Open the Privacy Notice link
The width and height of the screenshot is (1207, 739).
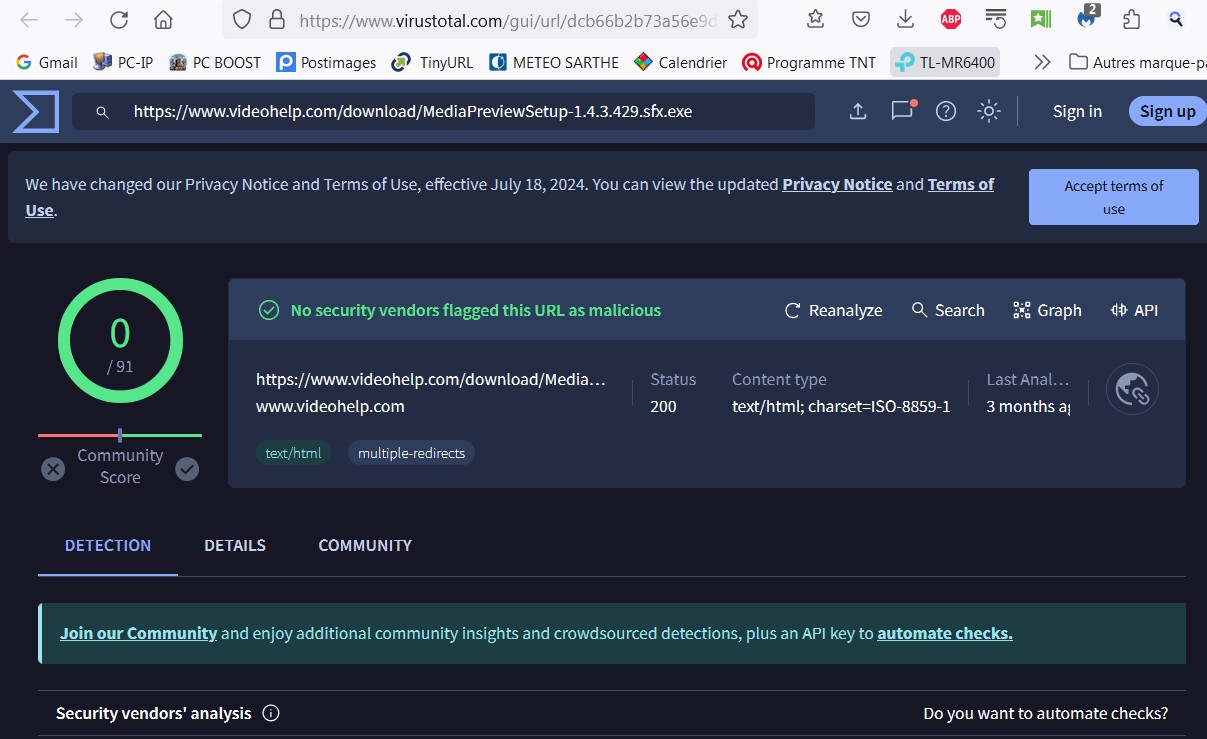click(837, 184)
